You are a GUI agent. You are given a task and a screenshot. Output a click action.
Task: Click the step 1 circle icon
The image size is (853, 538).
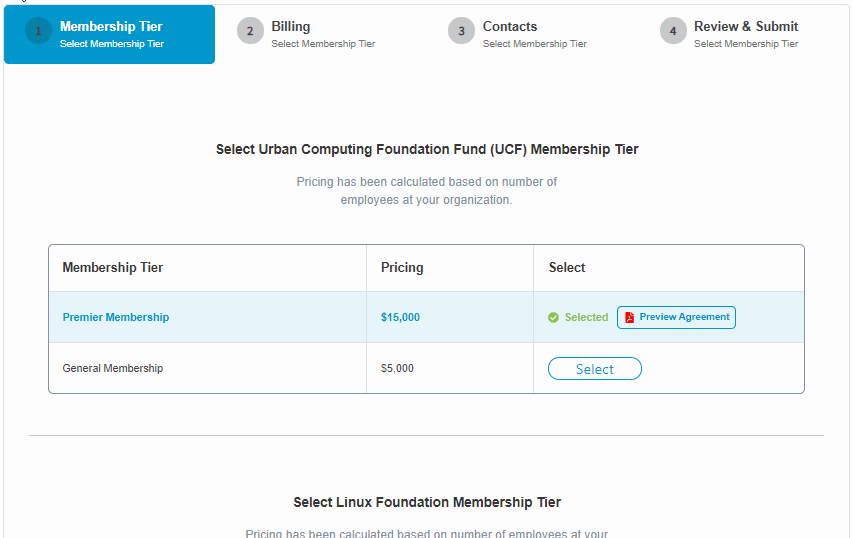tap(38, 31)
